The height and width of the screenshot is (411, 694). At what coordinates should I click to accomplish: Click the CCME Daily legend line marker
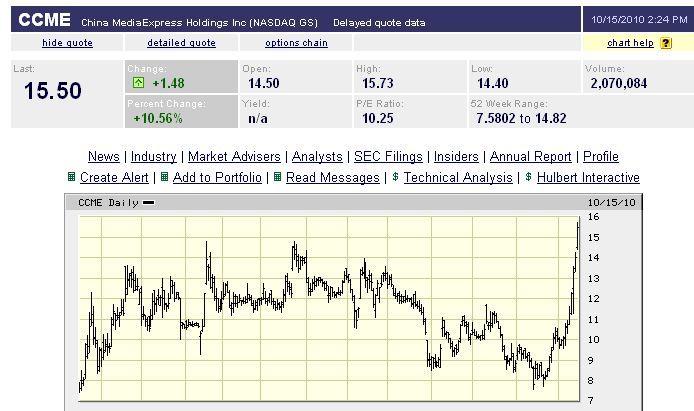tap(149, 203)
